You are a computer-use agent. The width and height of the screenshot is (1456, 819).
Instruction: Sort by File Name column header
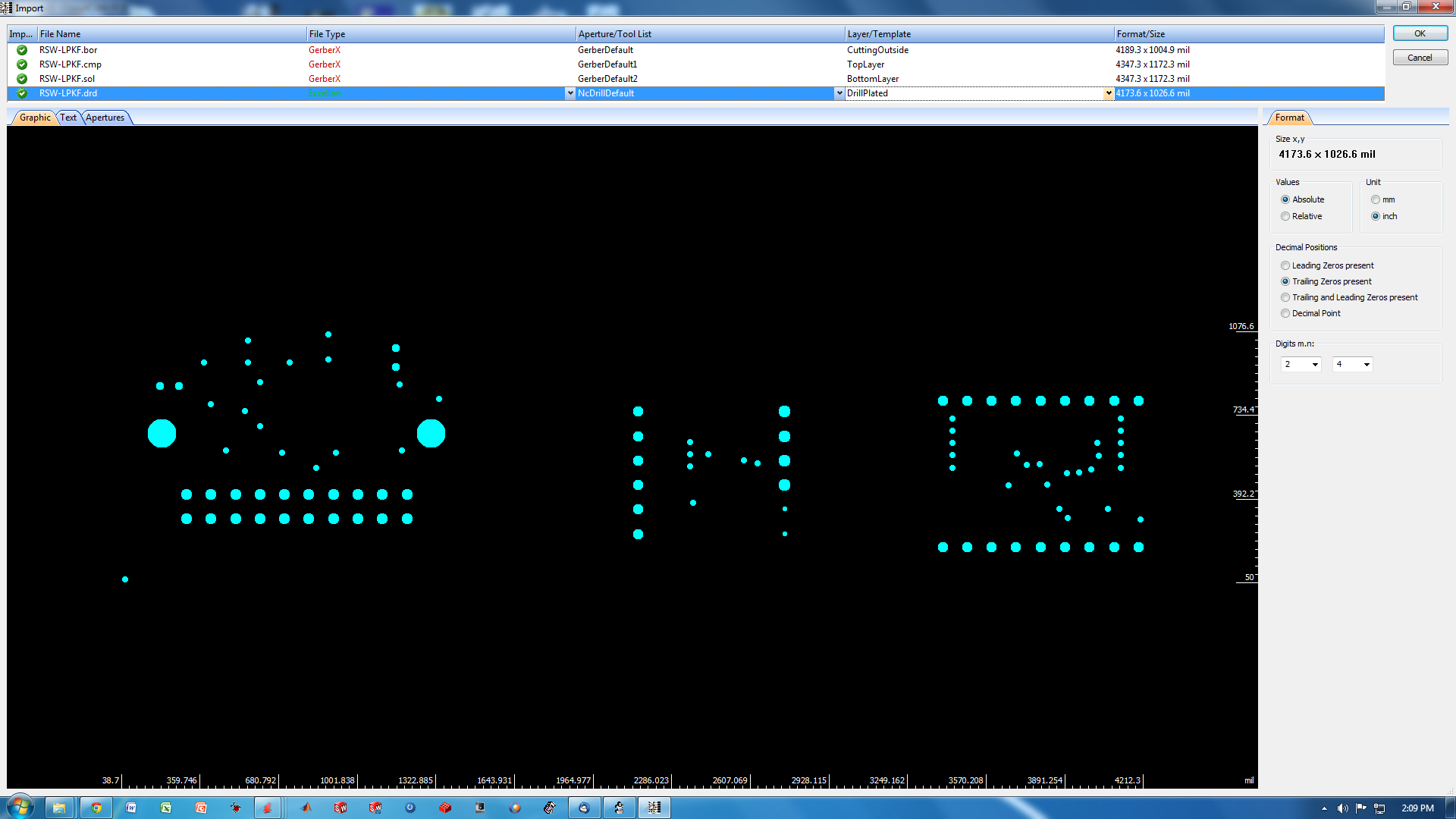(x=171, y=34)
